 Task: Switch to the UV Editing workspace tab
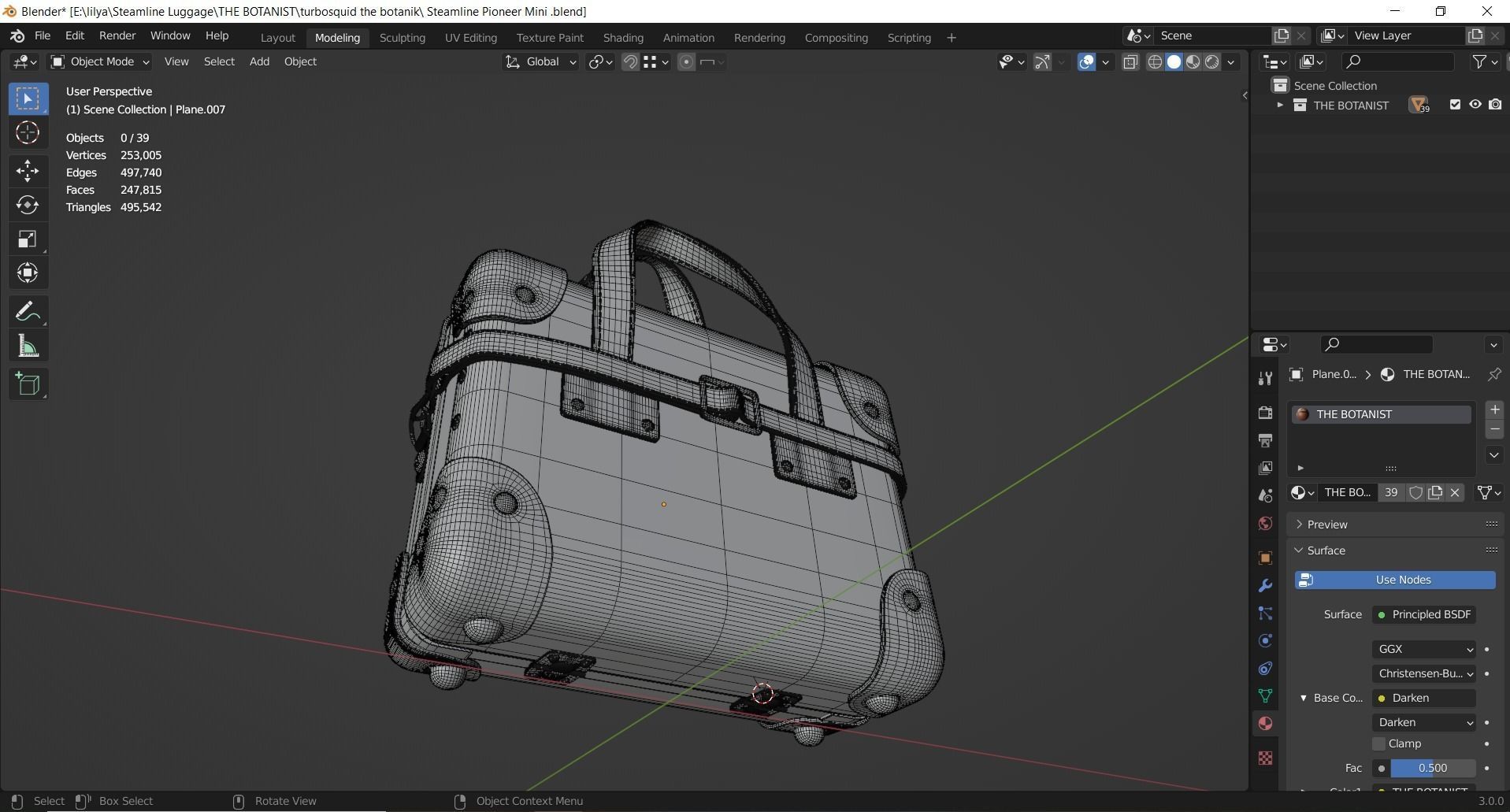pos(470,38)
